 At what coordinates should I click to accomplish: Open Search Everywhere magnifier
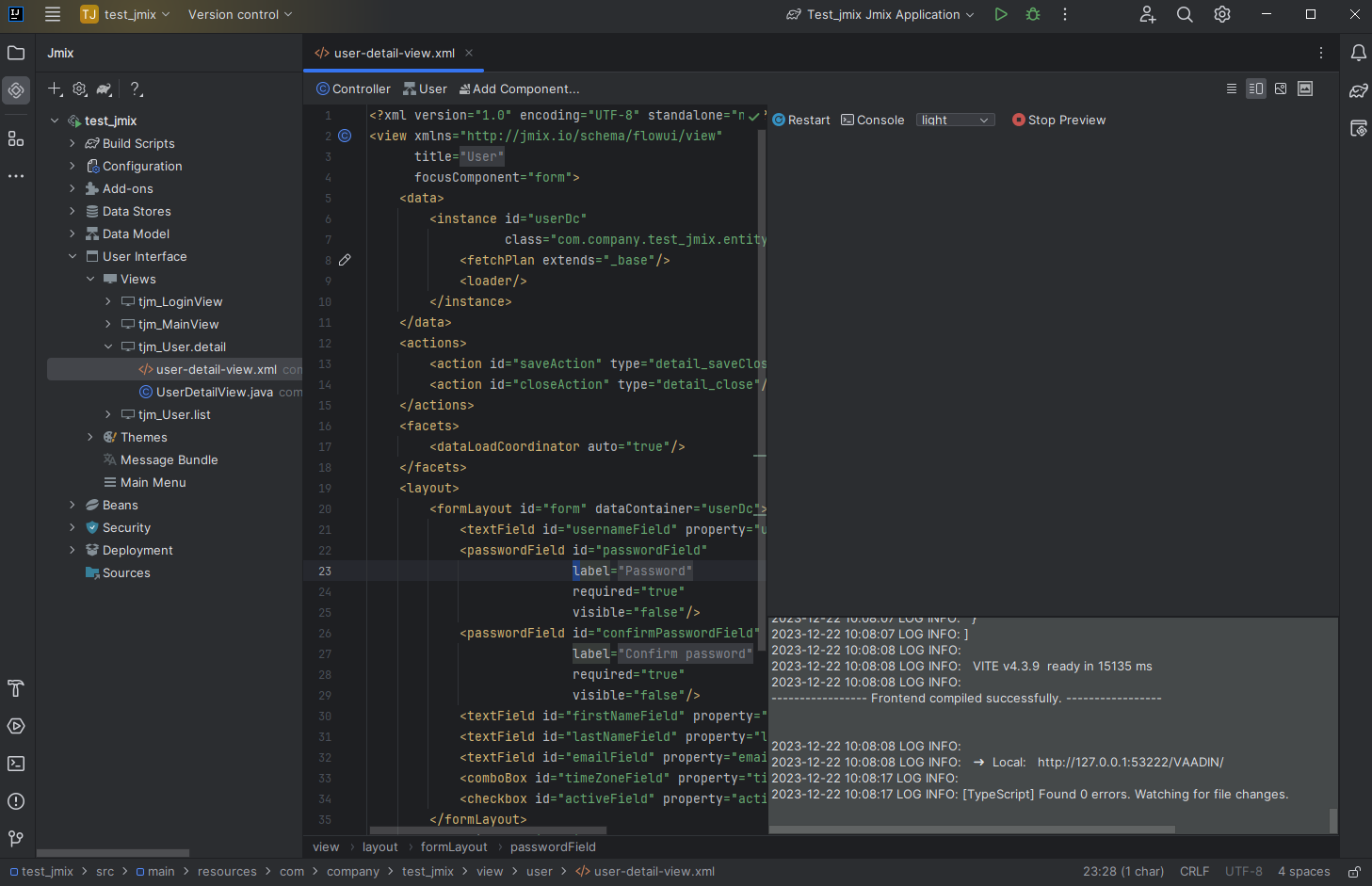click(x=1185, y=14)
